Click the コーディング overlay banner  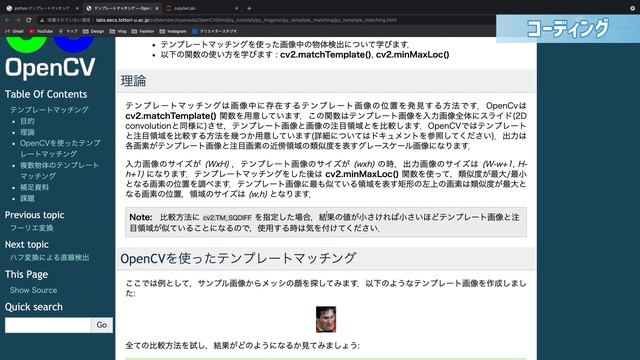pyautogui.click(x=568, y=29)
